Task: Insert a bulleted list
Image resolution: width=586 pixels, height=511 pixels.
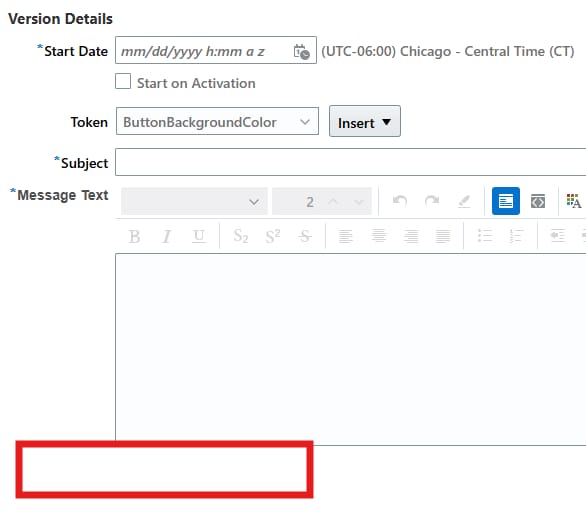Action: pos(485,236)
